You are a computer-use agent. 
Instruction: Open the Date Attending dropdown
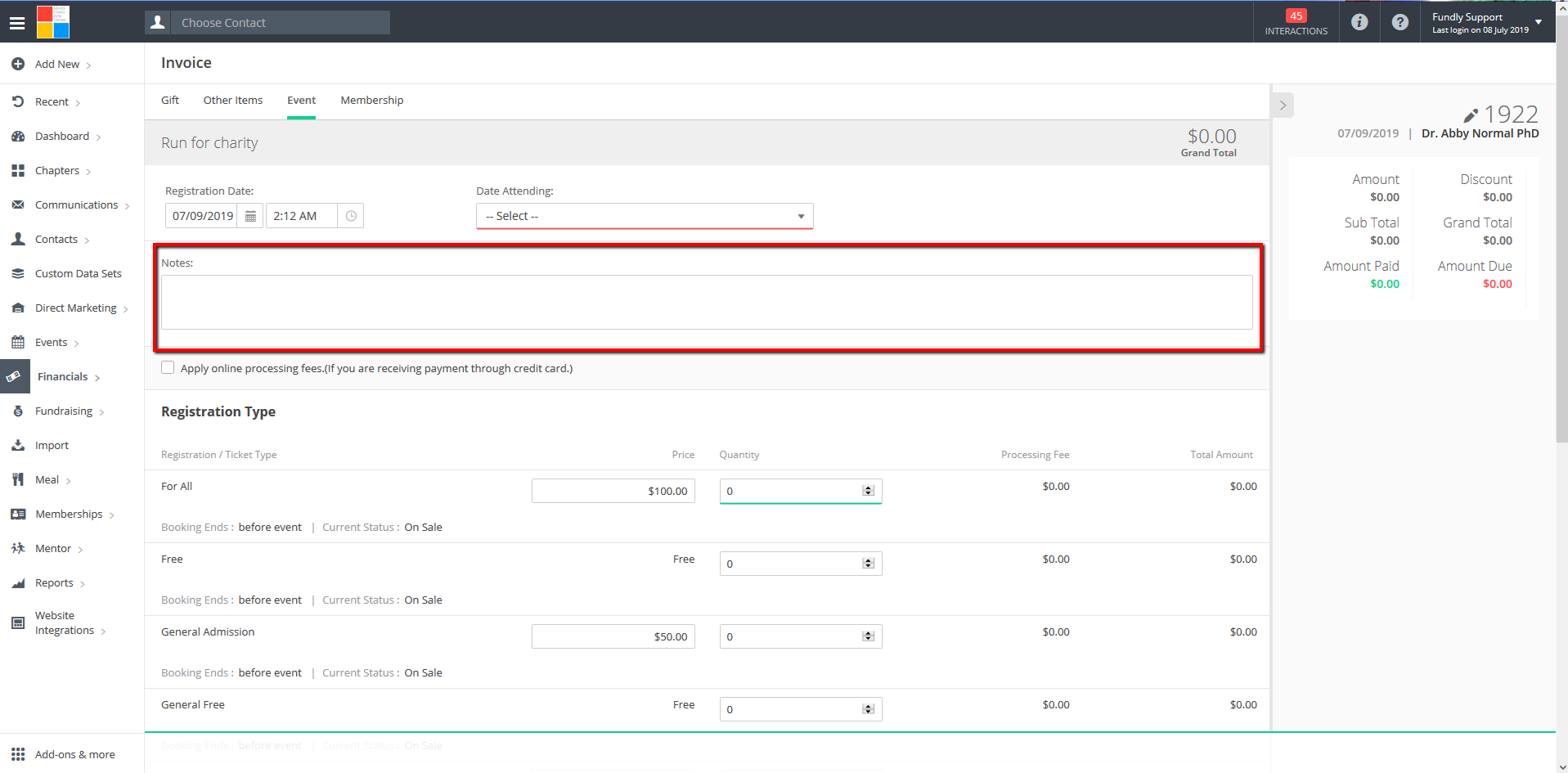point(644,216)
